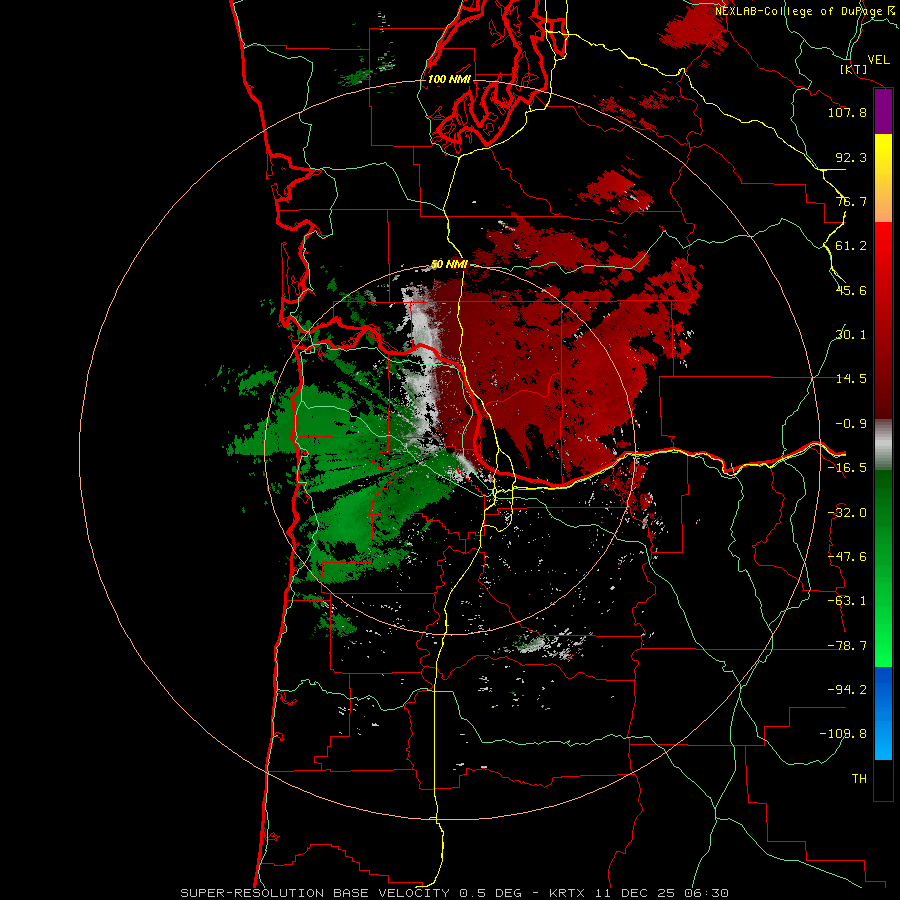This screenshot has width=900, height=900.
Task: Click the 100 NMI range ring label
Action: [x=449, y=79]
